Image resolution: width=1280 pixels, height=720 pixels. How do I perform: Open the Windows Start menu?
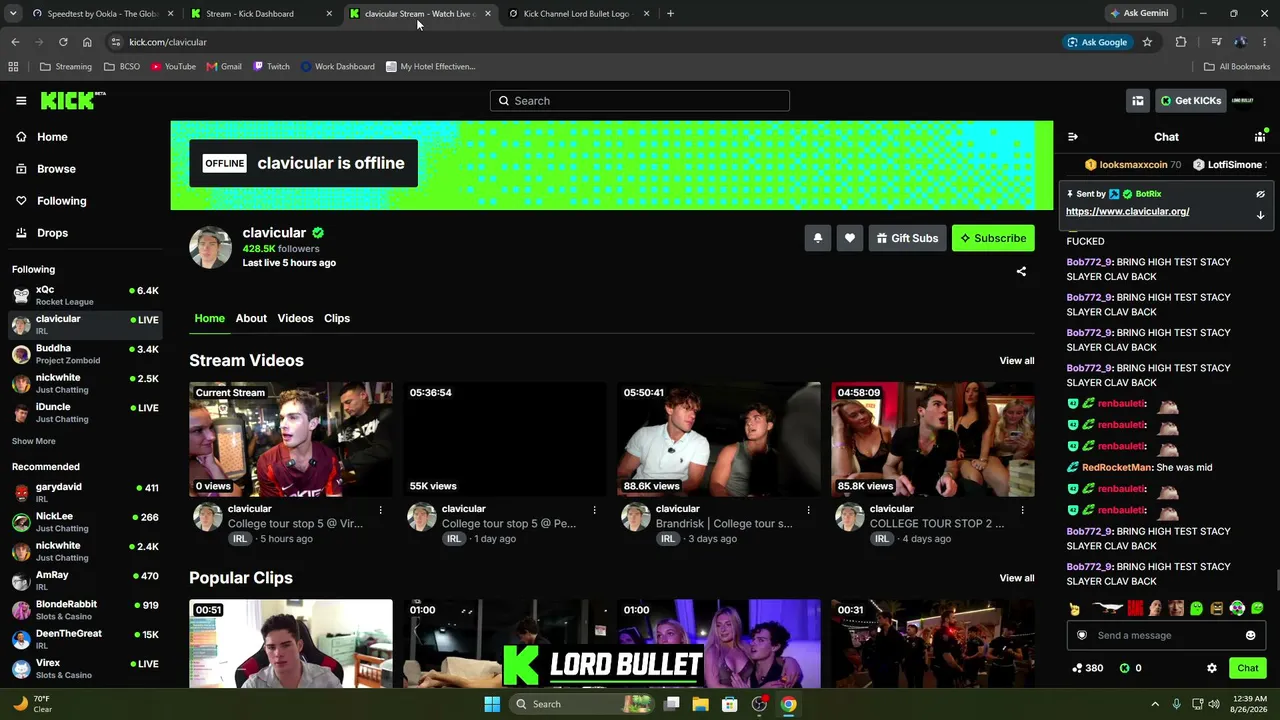[492, 704]
